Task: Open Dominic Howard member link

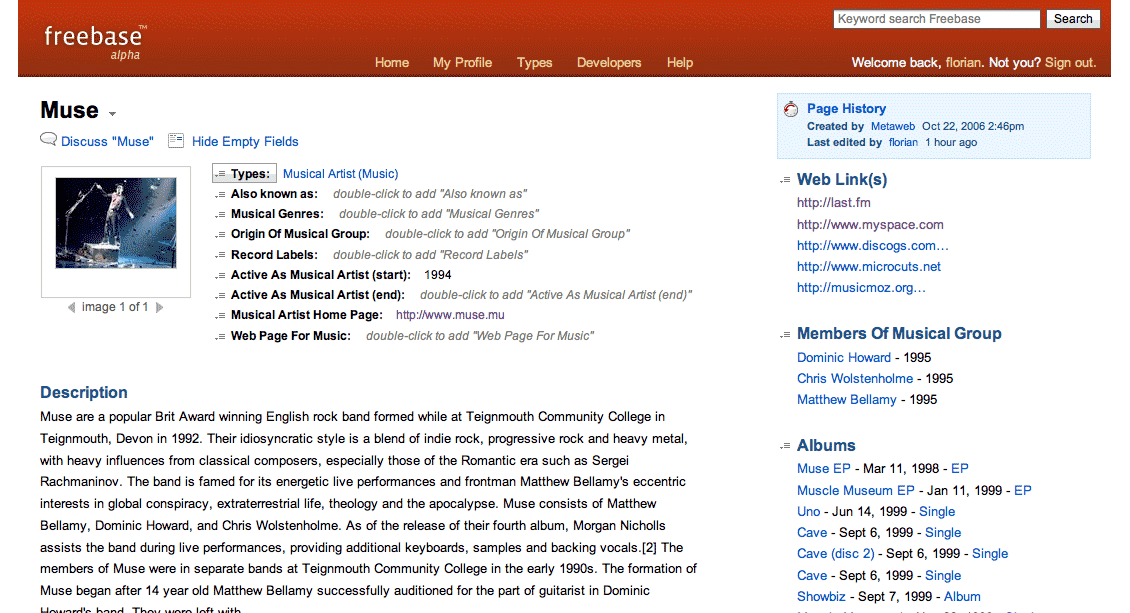Action: (x=844, y=357)
